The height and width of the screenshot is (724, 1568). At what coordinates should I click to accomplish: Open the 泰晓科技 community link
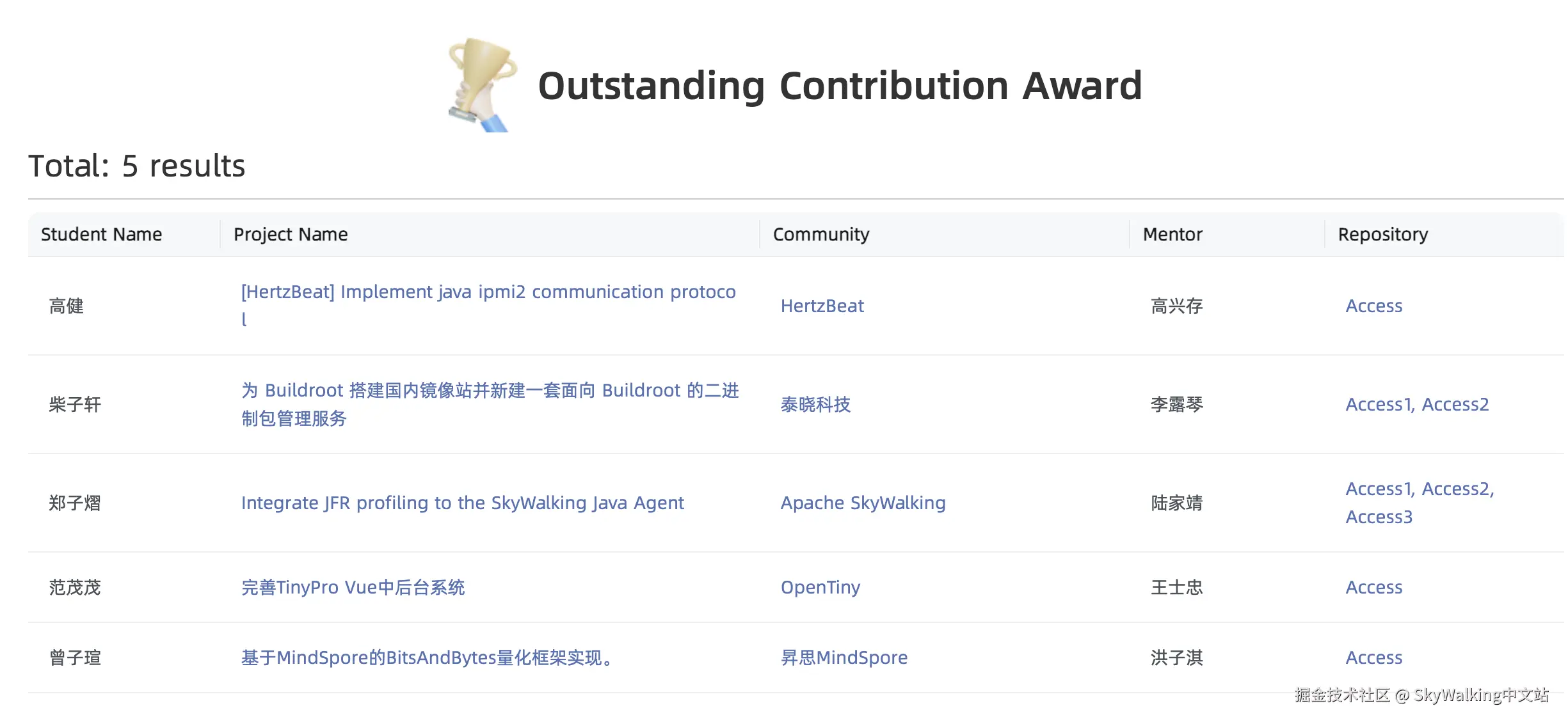[815, 405]
